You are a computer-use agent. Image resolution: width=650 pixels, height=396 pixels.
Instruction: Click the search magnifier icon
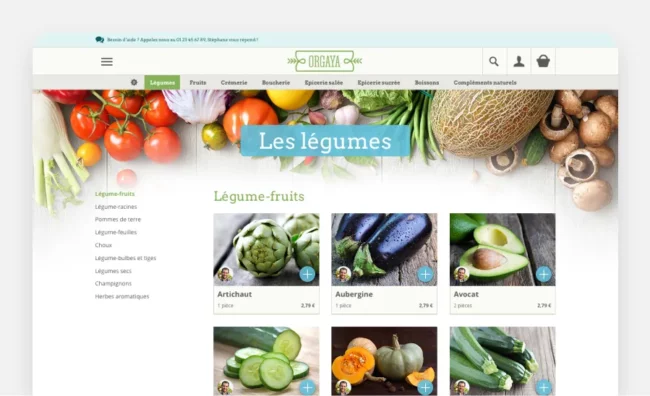pos(494,61)
